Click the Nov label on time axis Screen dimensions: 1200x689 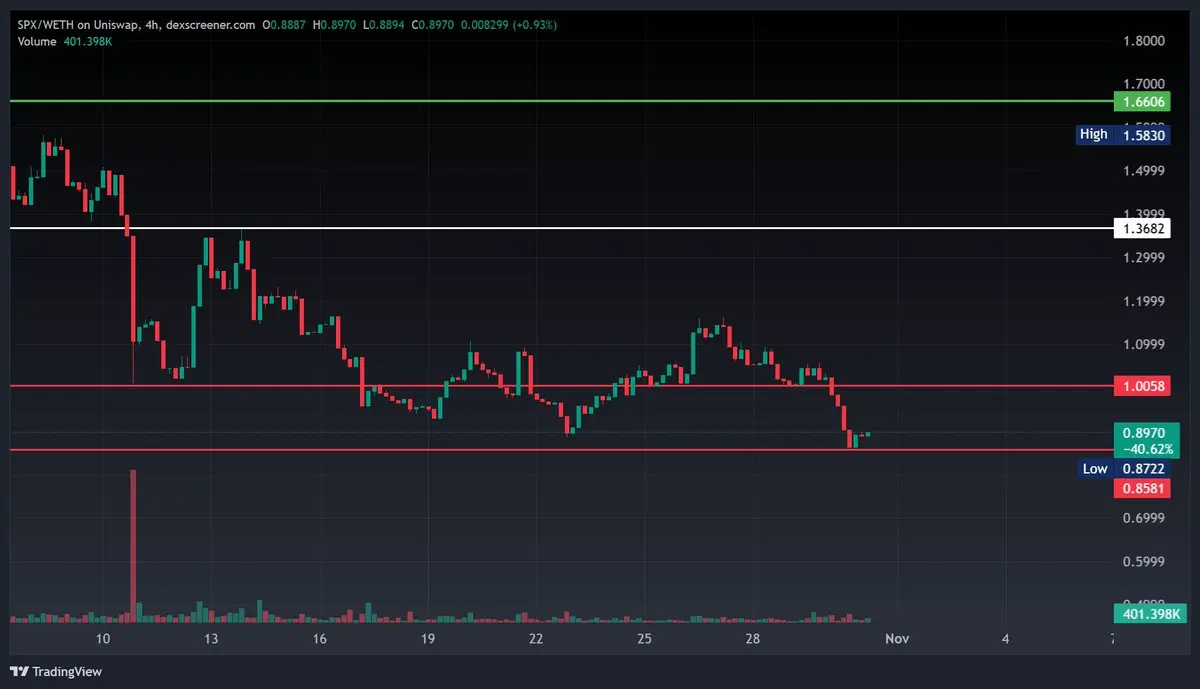[x=897, y=639]
